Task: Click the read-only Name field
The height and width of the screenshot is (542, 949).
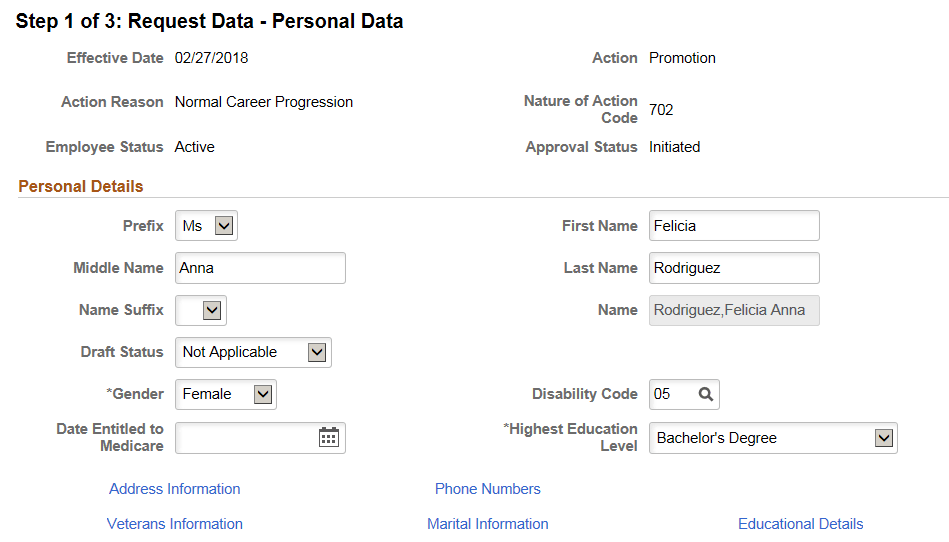Action: [734, 310]
